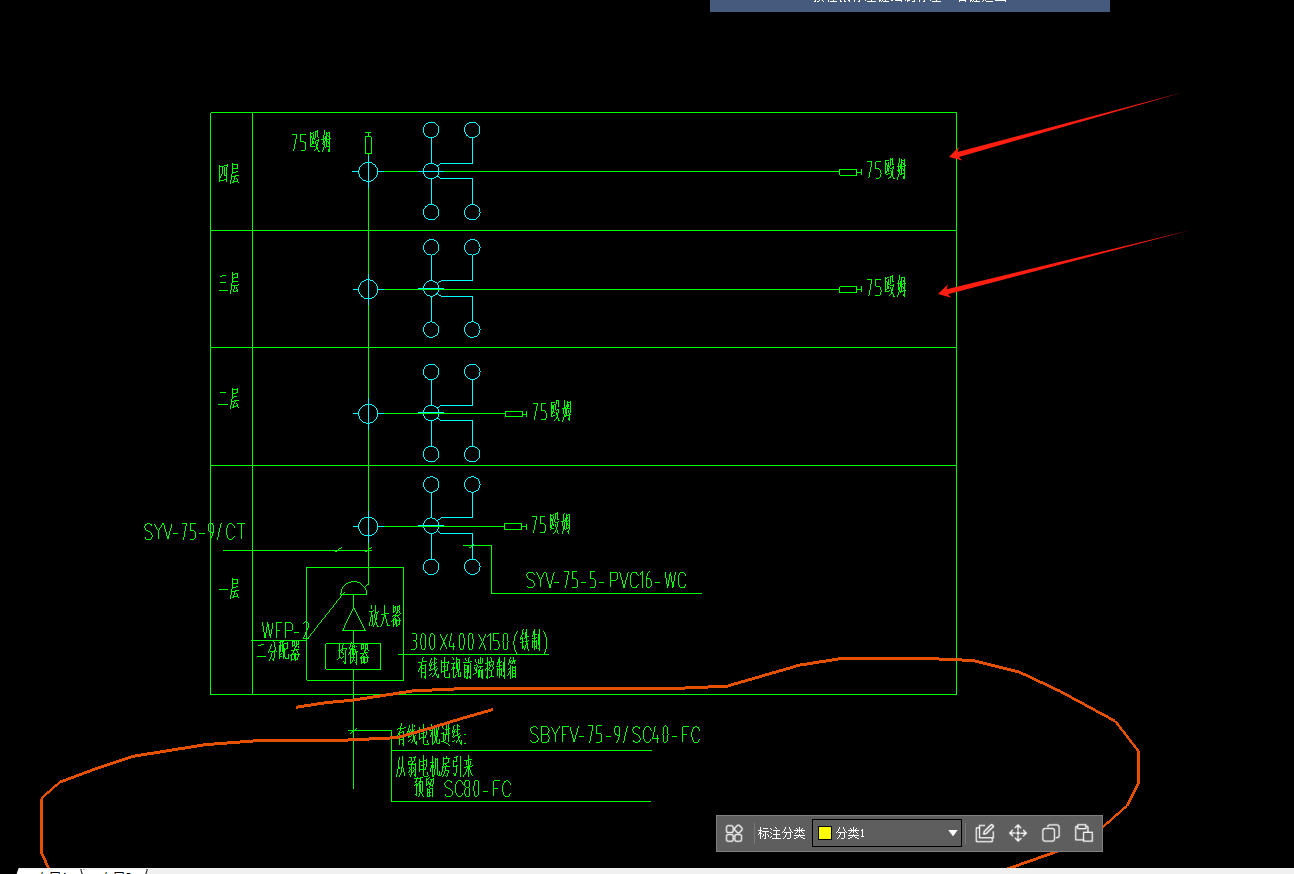Click the copy annotation icon

pos(1051,833)
